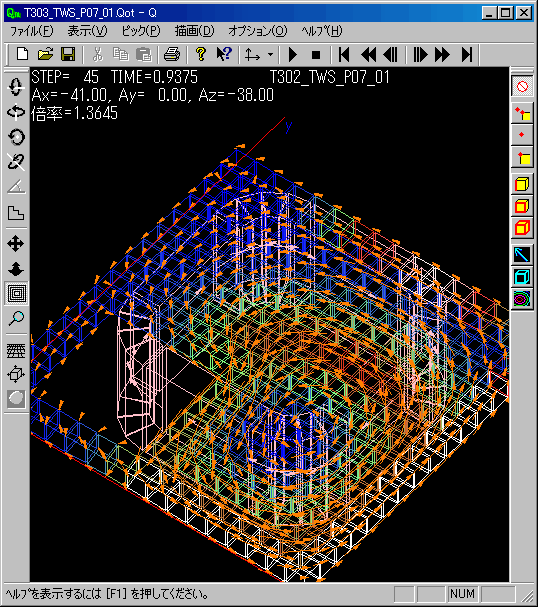Expand the axis tool dropdown arrow
This screenshot has width=538, height=607.
click(271, 55)
